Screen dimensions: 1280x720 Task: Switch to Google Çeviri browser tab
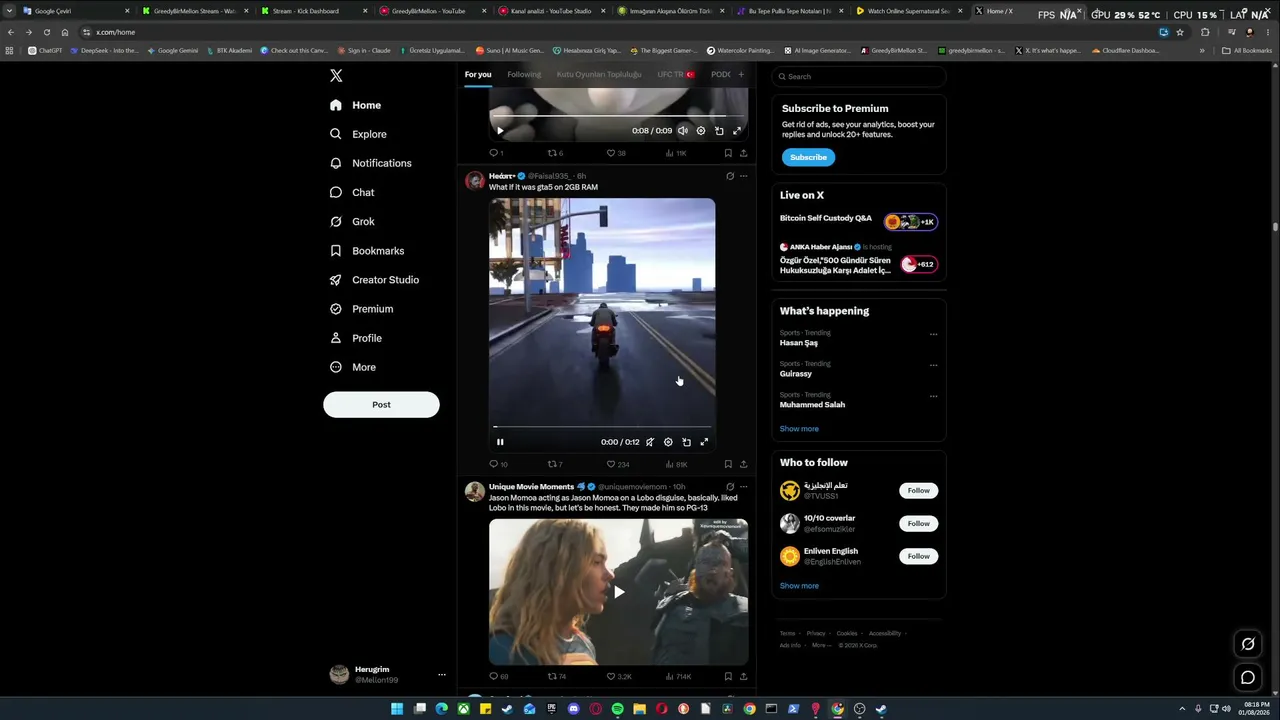75,11
